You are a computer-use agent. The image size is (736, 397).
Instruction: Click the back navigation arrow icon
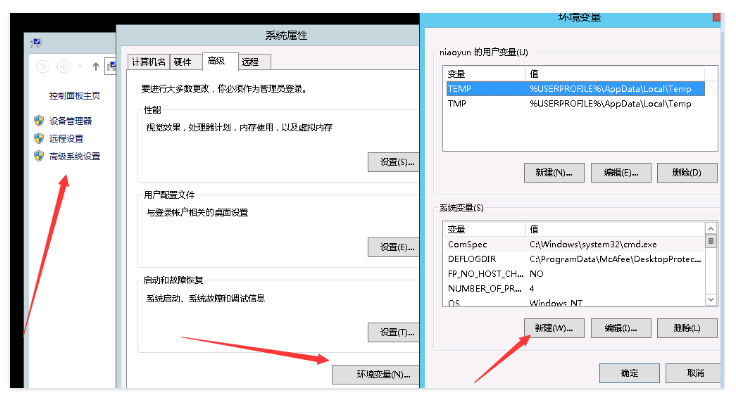tap(43, 67)
